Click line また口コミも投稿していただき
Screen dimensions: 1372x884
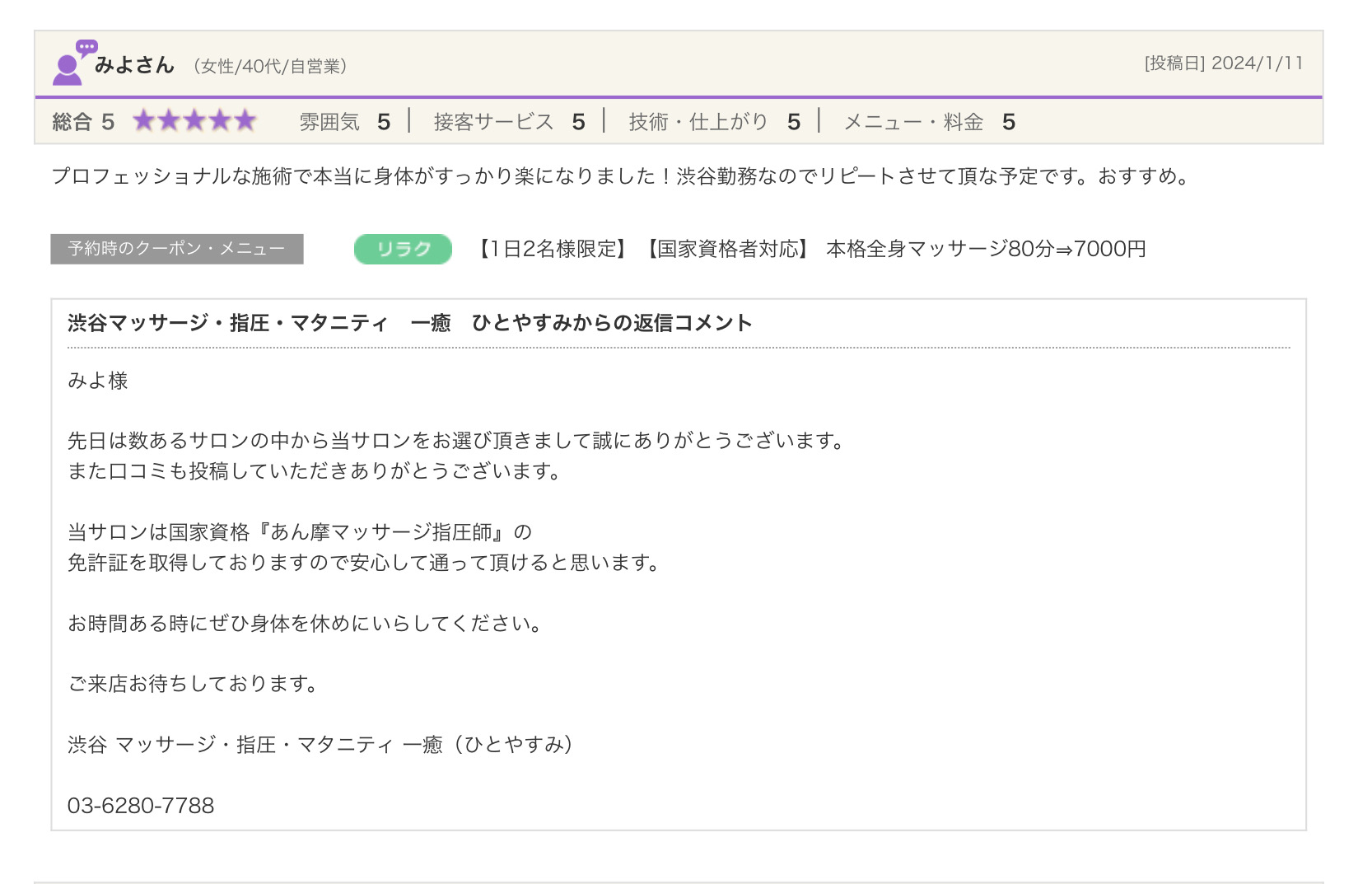tap(315, 471)
